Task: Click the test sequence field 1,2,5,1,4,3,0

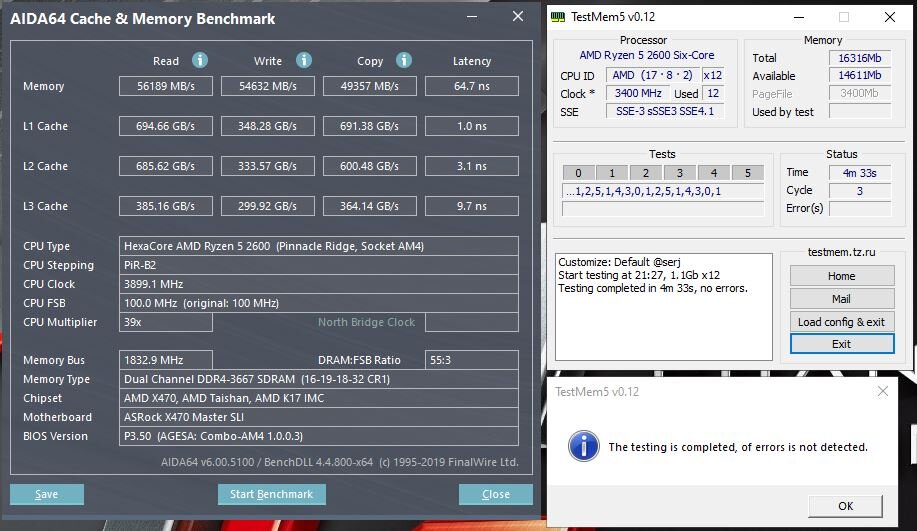Action: (x=663, y=191)
